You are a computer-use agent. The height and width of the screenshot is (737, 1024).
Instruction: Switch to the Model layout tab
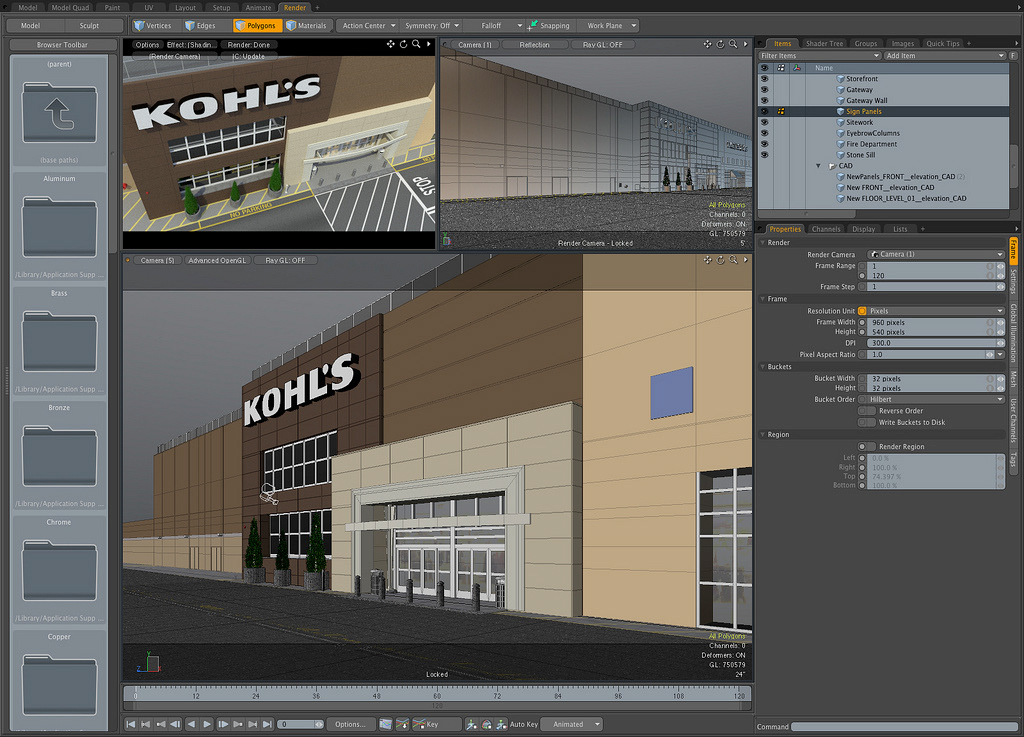click(27, 7)
